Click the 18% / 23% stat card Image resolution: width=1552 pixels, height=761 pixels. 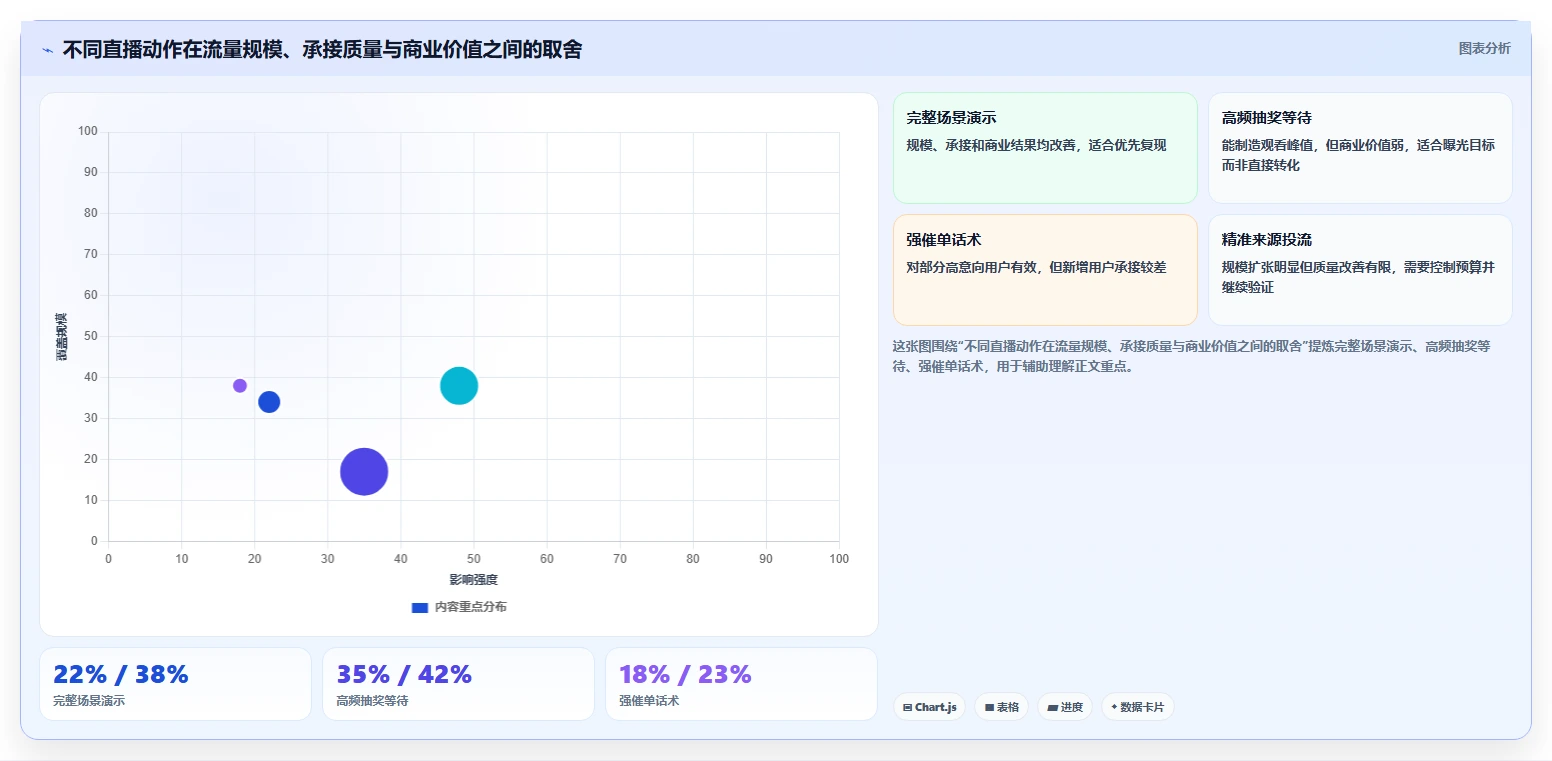point(741,684)
